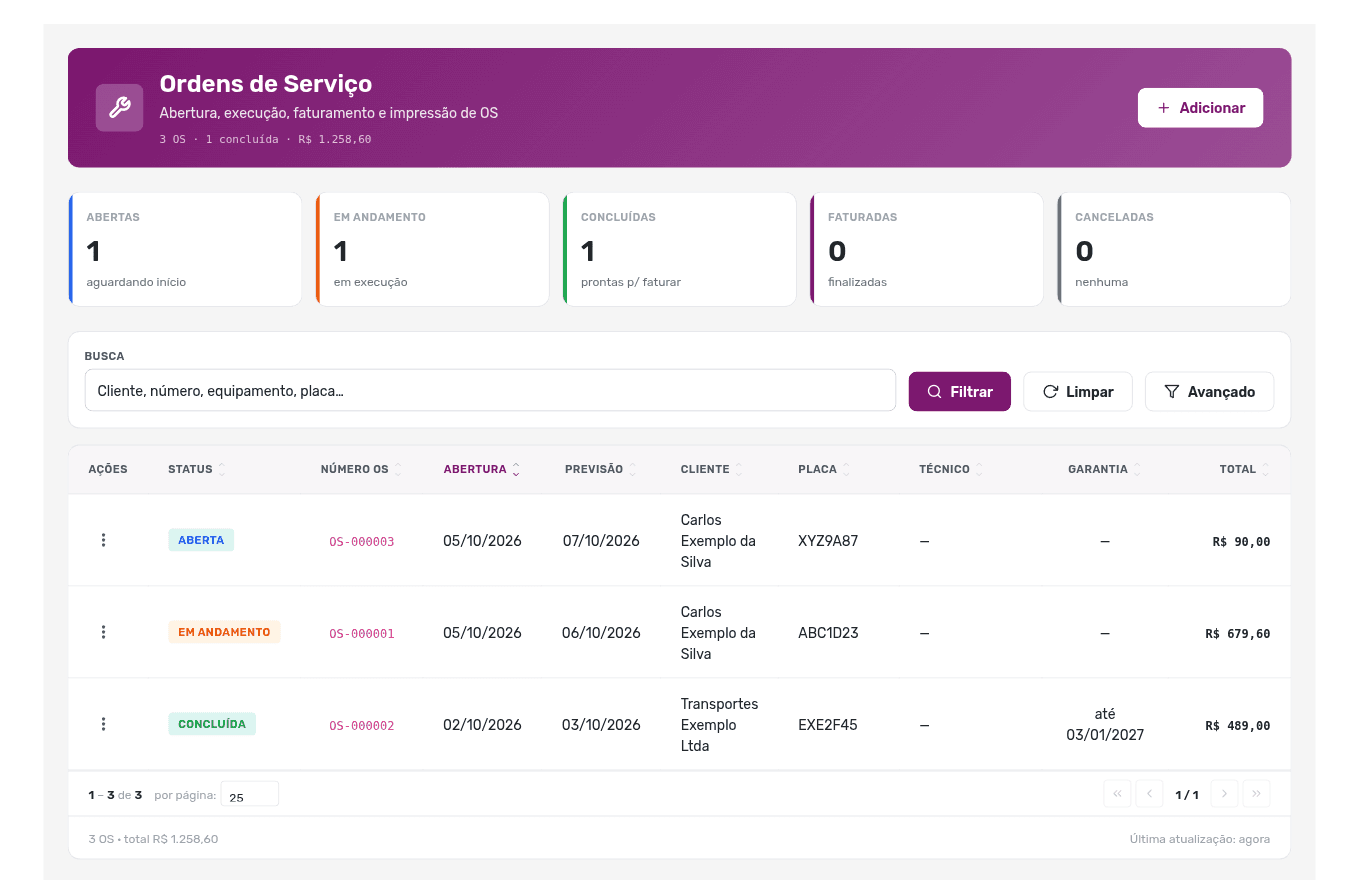Select the Concluídas summary card
Viewport: 1360px width, 880px height.
tap(679, 249)
